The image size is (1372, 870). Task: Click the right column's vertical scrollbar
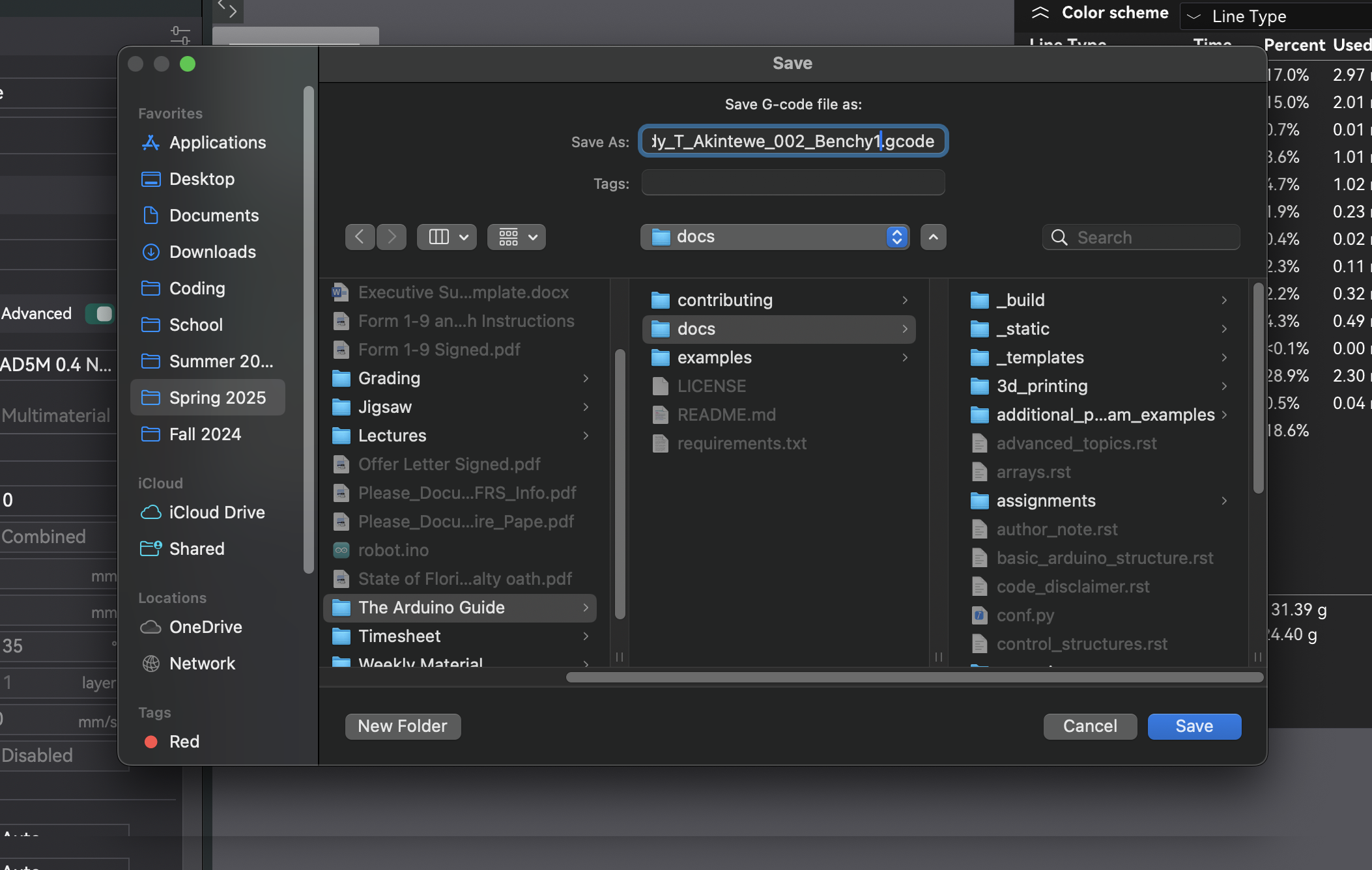coord(1258,388)
